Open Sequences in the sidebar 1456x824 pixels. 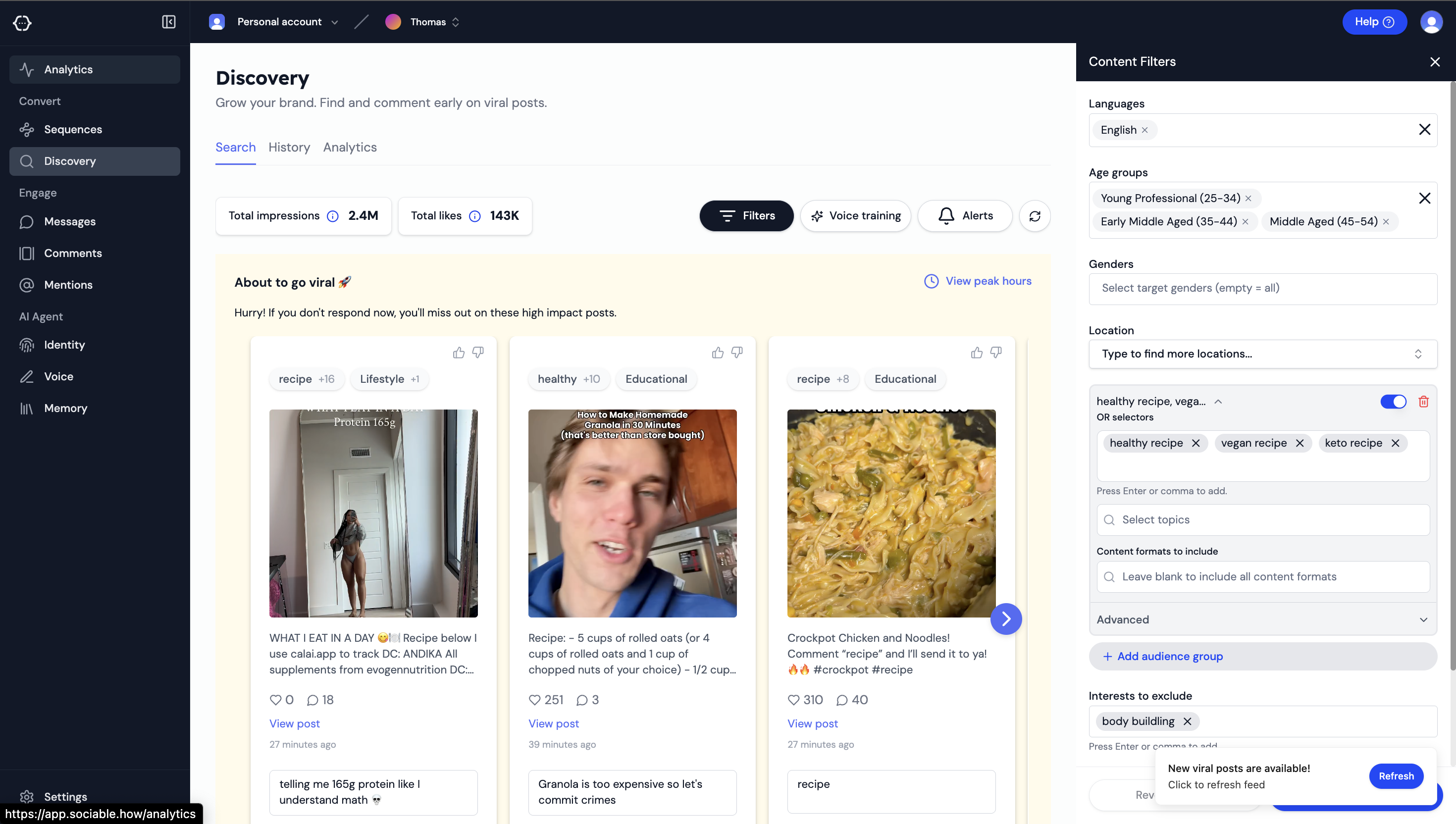pyautogui.click(x=73, y=129)
